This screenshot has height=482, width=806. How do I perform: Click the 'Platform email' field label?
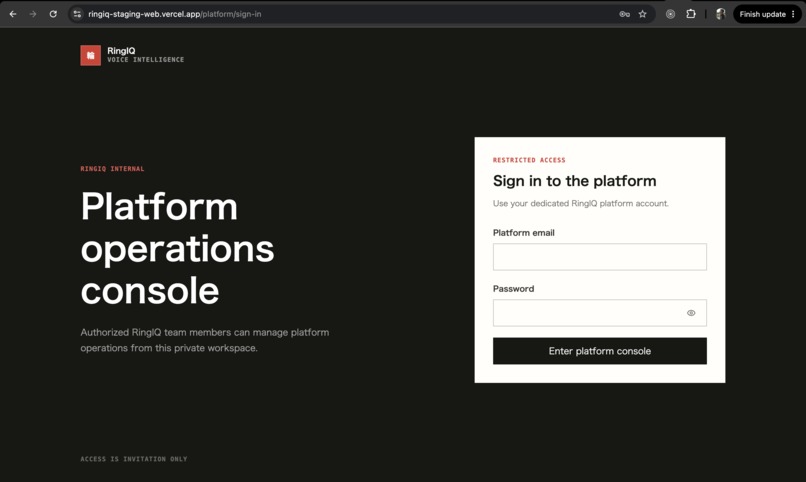click(523, 233)
